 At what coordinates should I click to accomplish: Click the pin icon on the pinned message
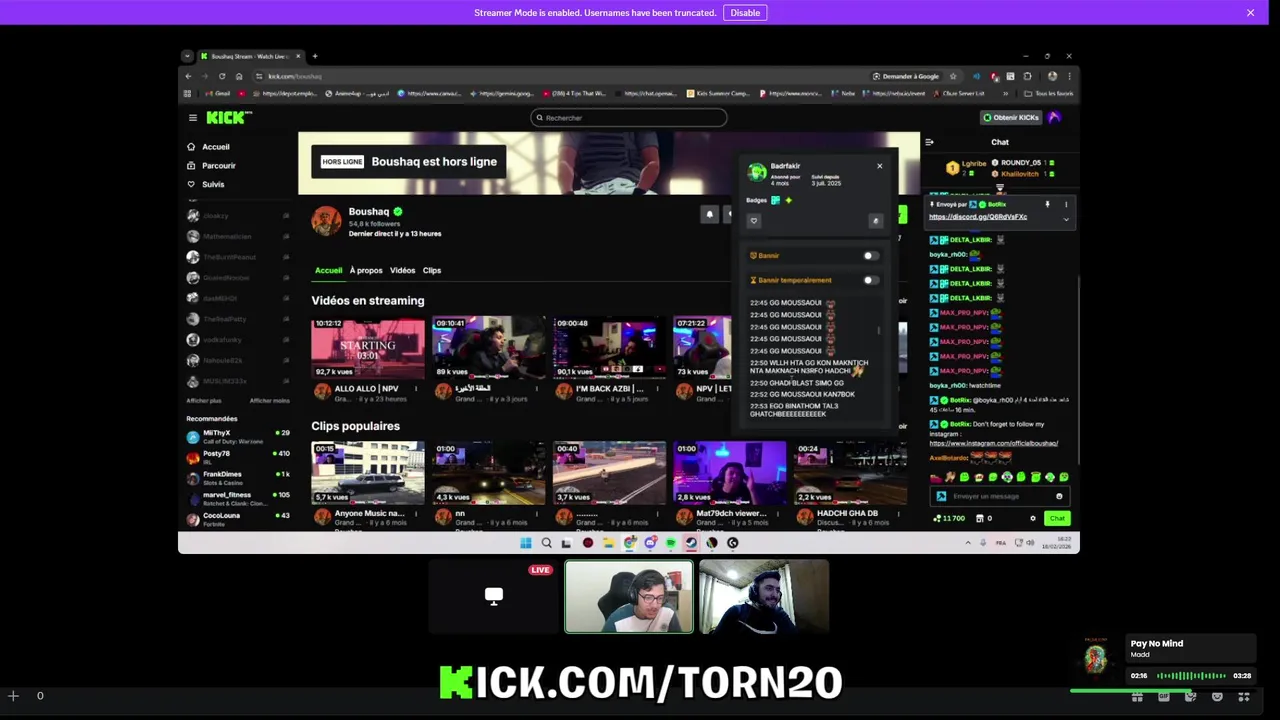tap(1048, 204)
